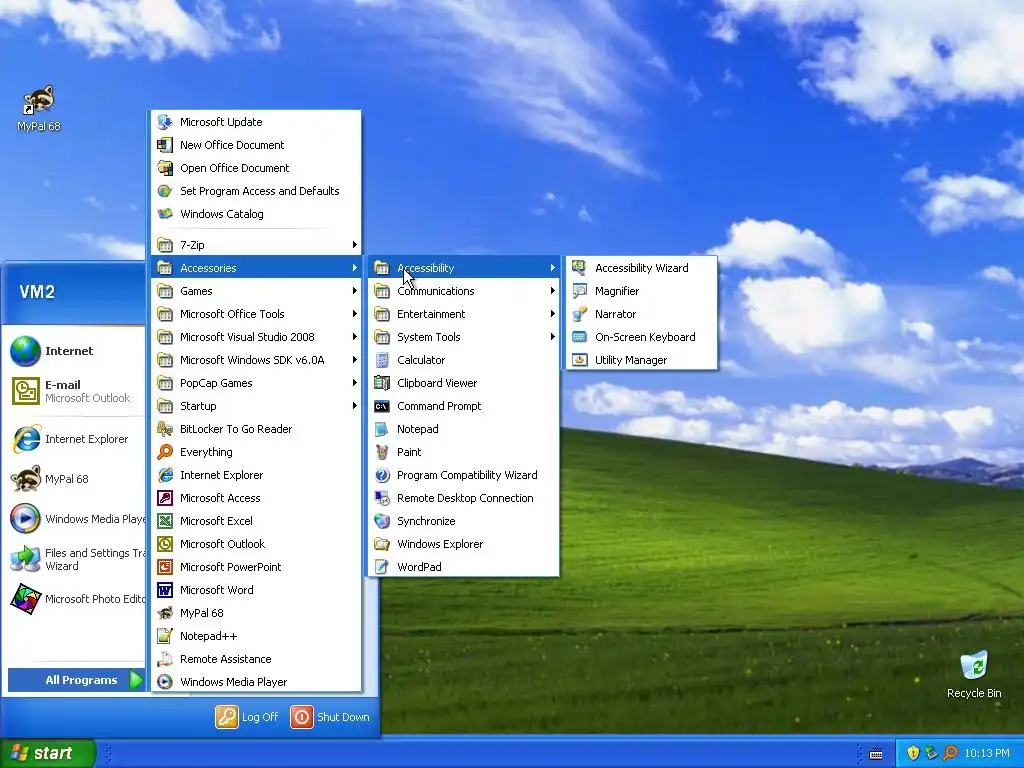The width and height of the screenshot is (1024, 768).
Task: Click the Remote Desktop Connection icon
Action: coord(382,498)
